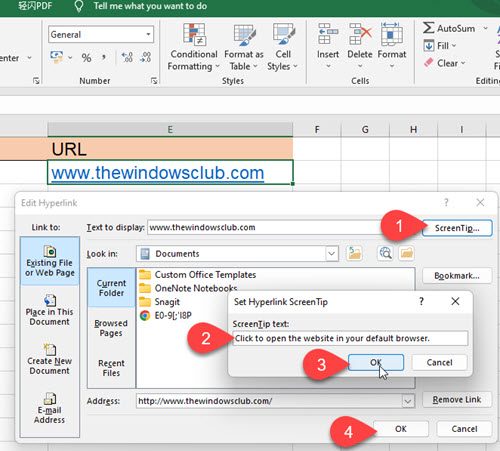Click Browse the Web icon
Screen dimensions: 500x451
click(385, 253)
